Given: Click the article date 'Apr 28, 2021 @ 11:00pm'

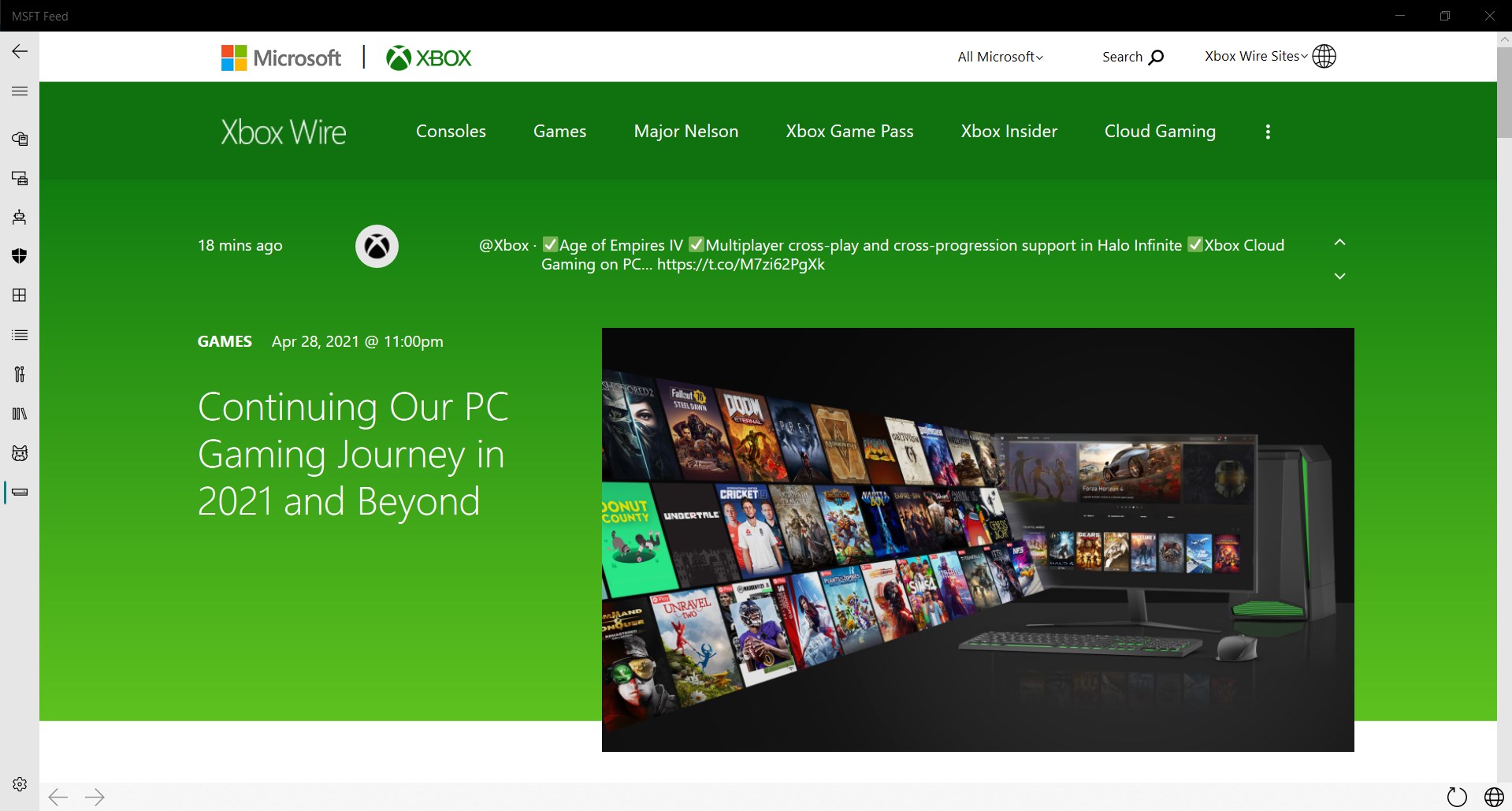Looking at the screenshot, I should pos(358,341).
